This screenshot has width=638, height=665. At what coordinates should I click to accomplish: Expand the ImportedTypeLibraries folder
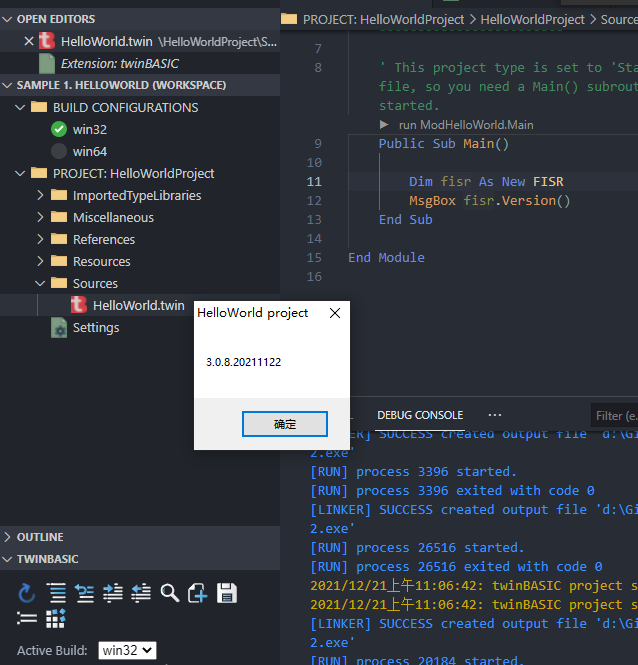coord(40,196)
